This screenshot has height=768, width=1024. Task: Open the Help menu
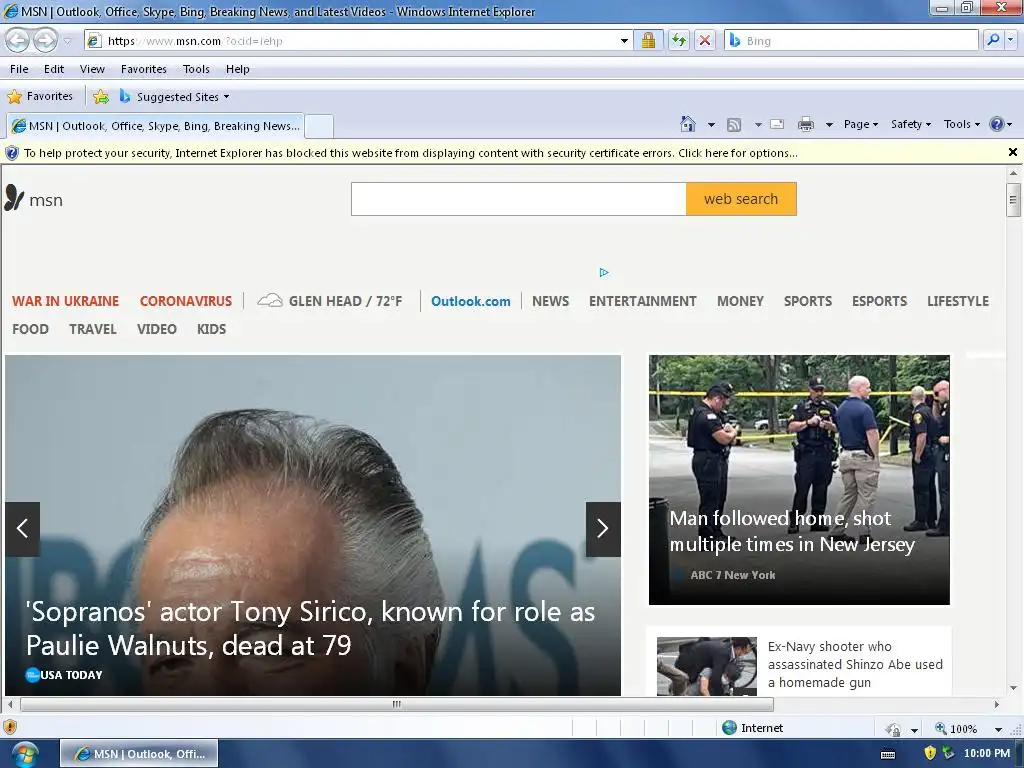(x=238, y=69)
